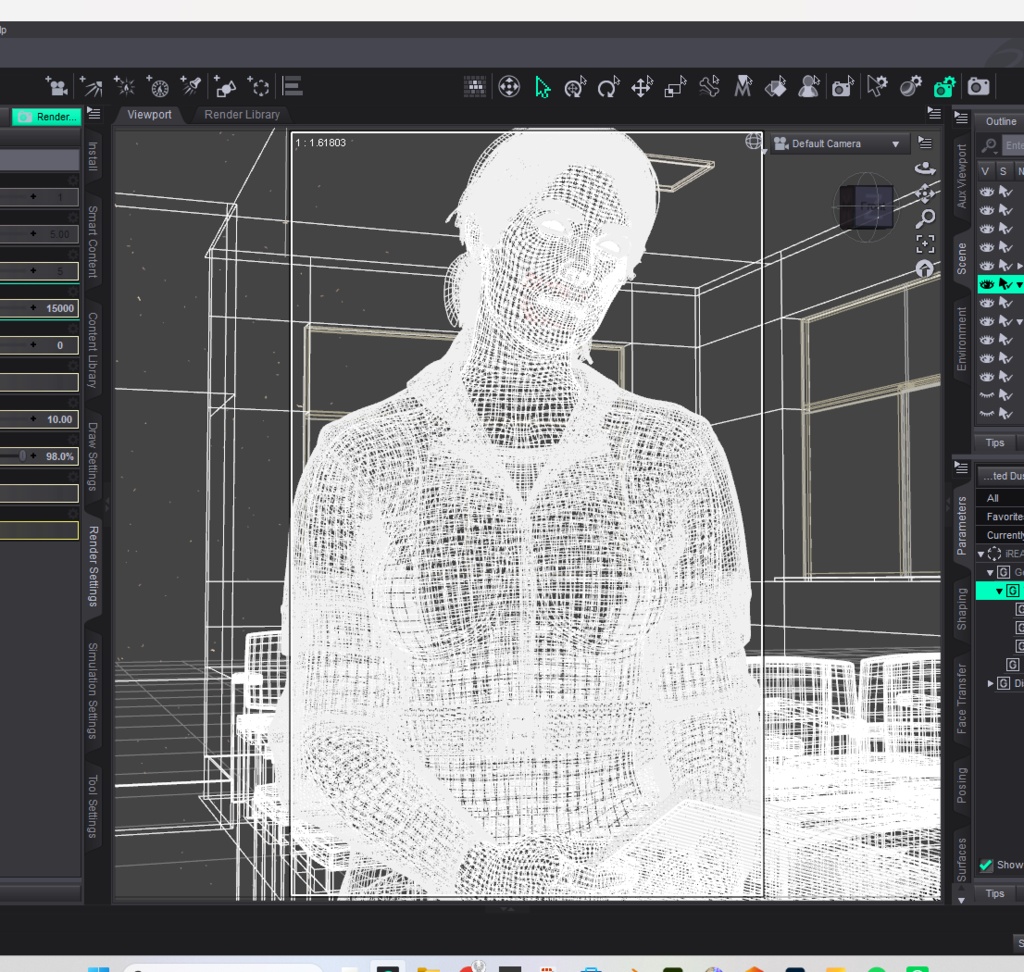Pick the Translate four-arrow tool
This screenshot has width=1024, height=972.
click(x=643, y=87)
